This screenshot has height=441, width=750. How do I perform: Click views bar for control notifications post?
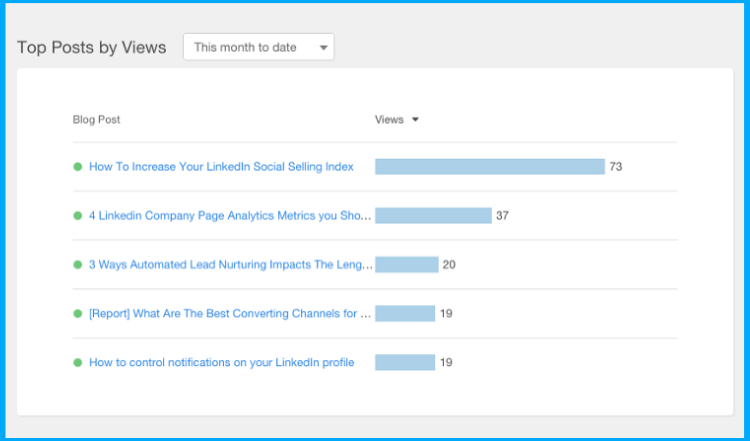coord(405,363)
